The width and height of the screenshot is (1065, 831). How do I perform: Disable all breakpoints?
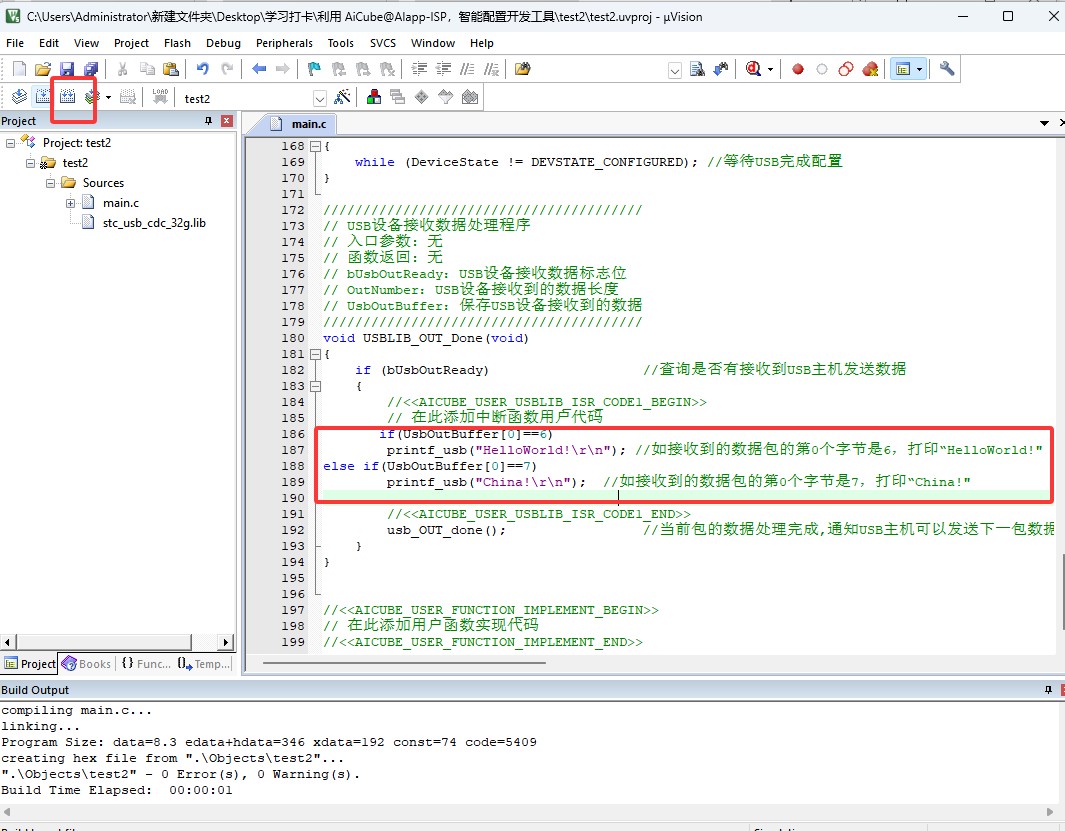pyautogui.click(x=846, y=69)
